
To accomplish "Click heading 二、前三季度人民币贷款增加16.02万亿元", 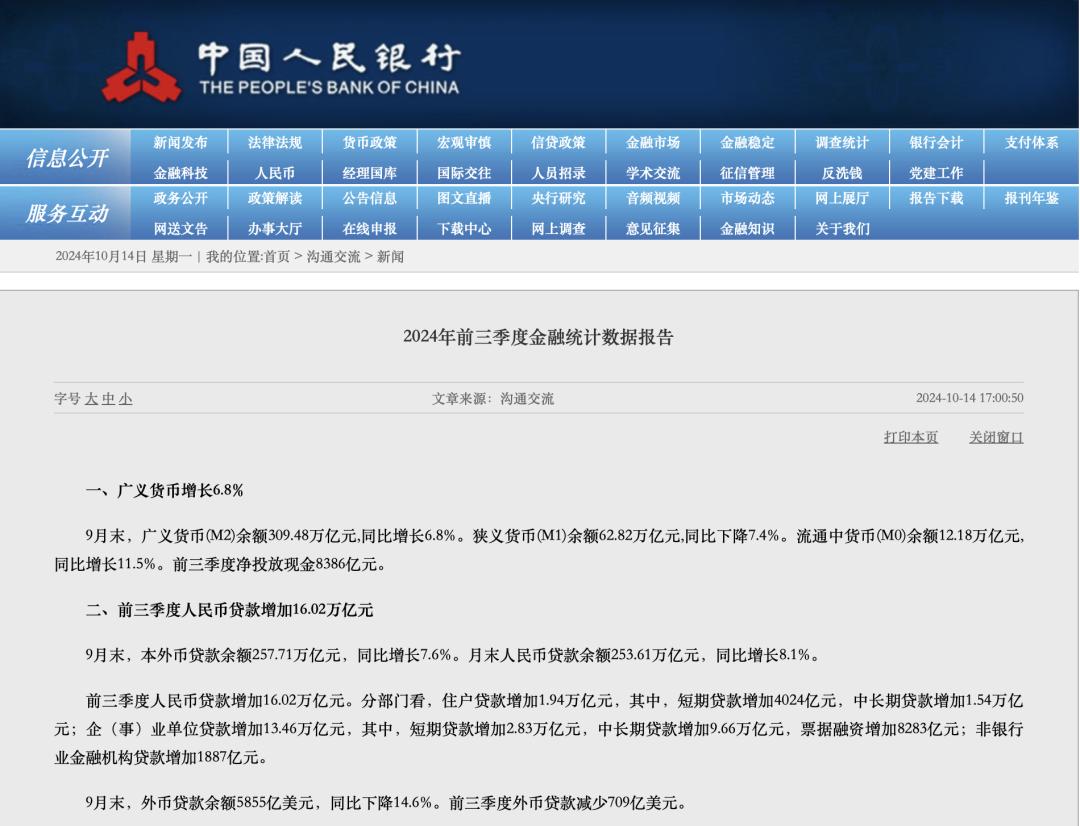I will coord(229,610).
